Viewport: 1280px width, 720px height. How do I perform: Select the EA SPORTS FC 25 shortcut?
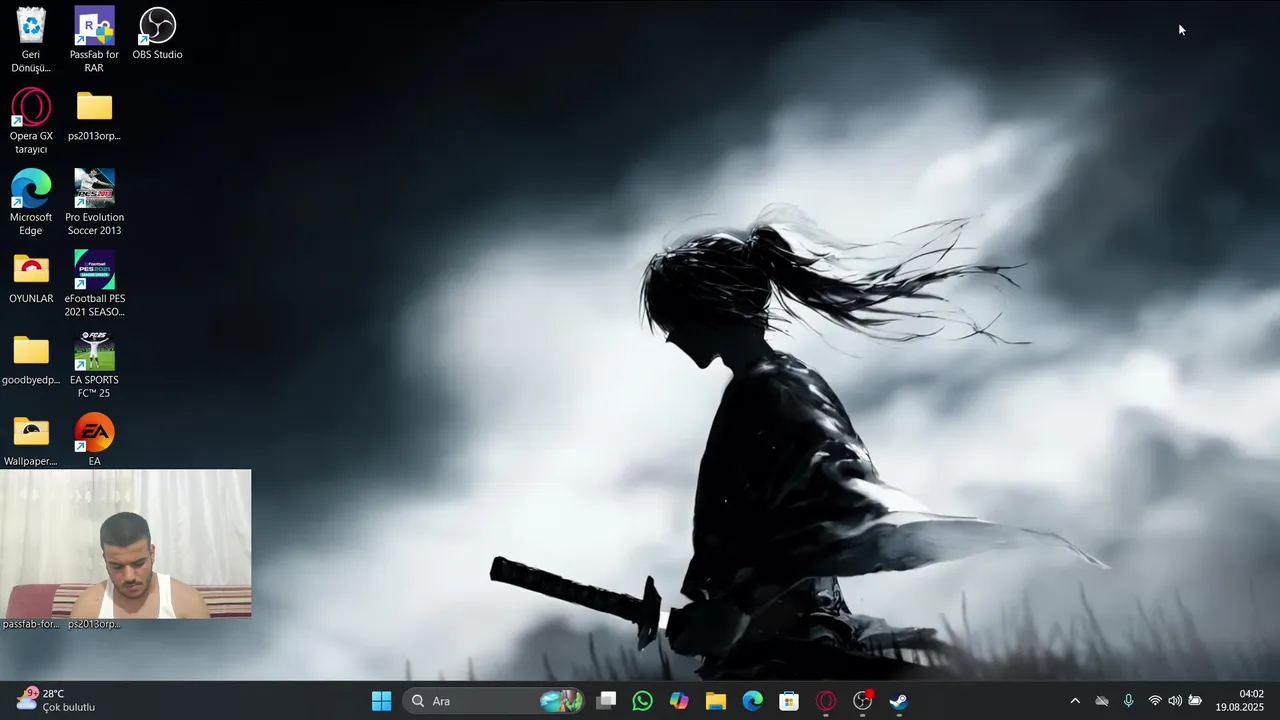pyautogui.click(x=94, y=366)
